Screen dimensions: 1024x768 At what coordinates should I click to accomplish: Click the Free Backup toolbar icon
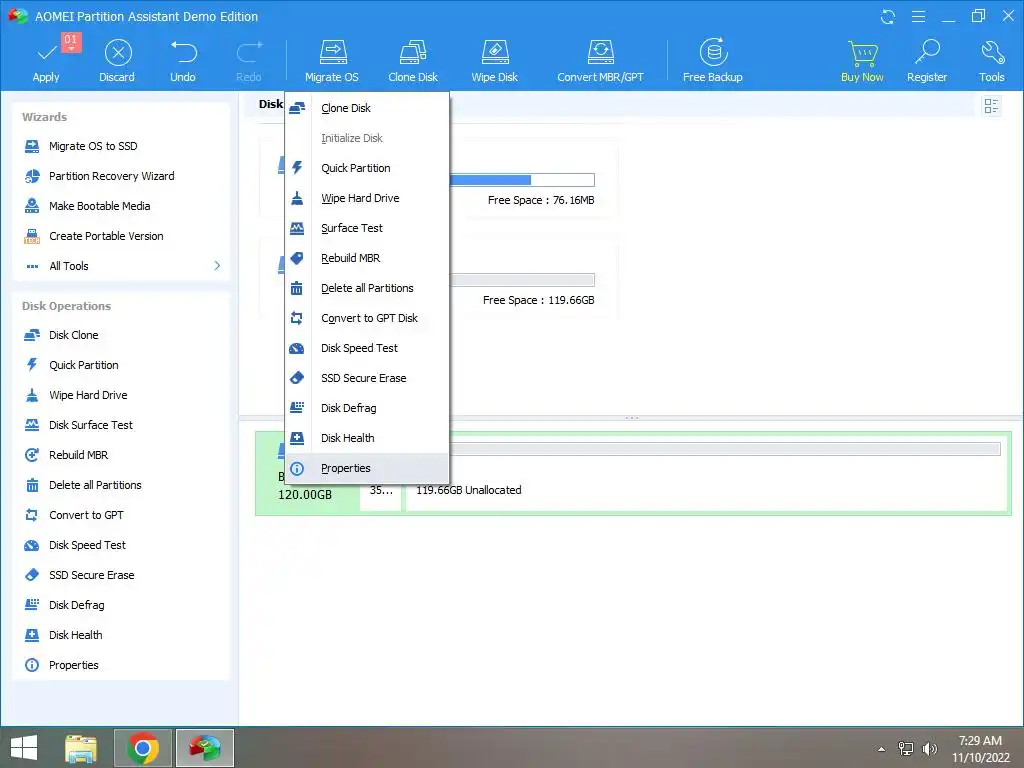coord(713,52)
